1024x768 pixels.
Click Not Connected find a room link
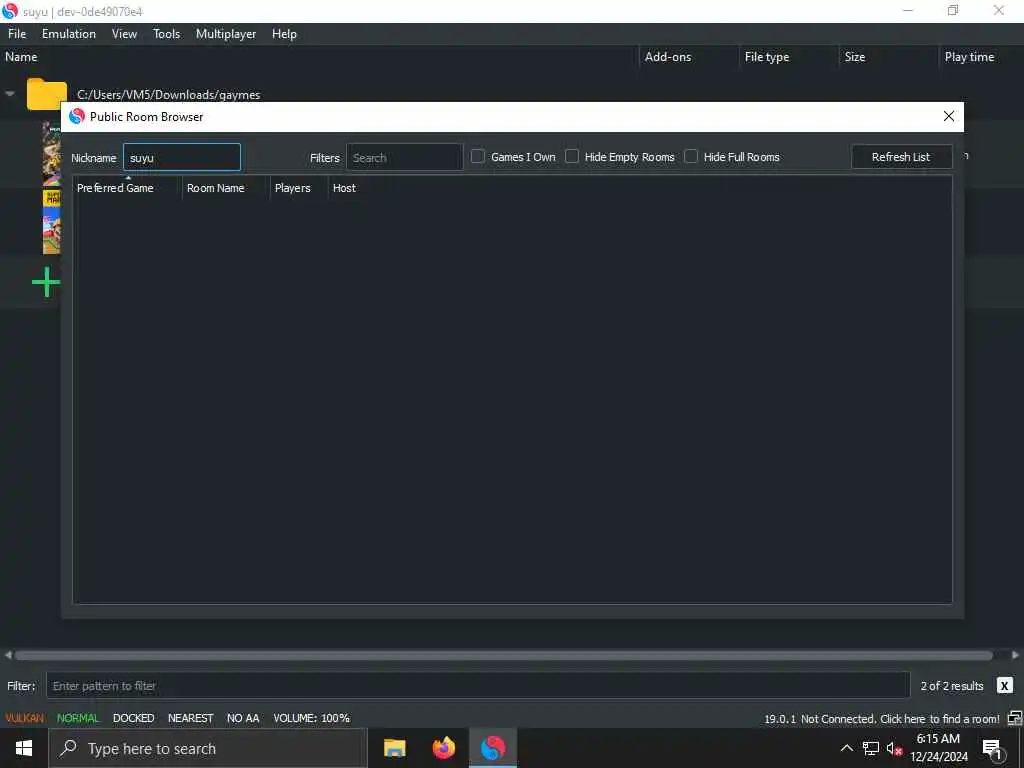click(x=900, y=719)
